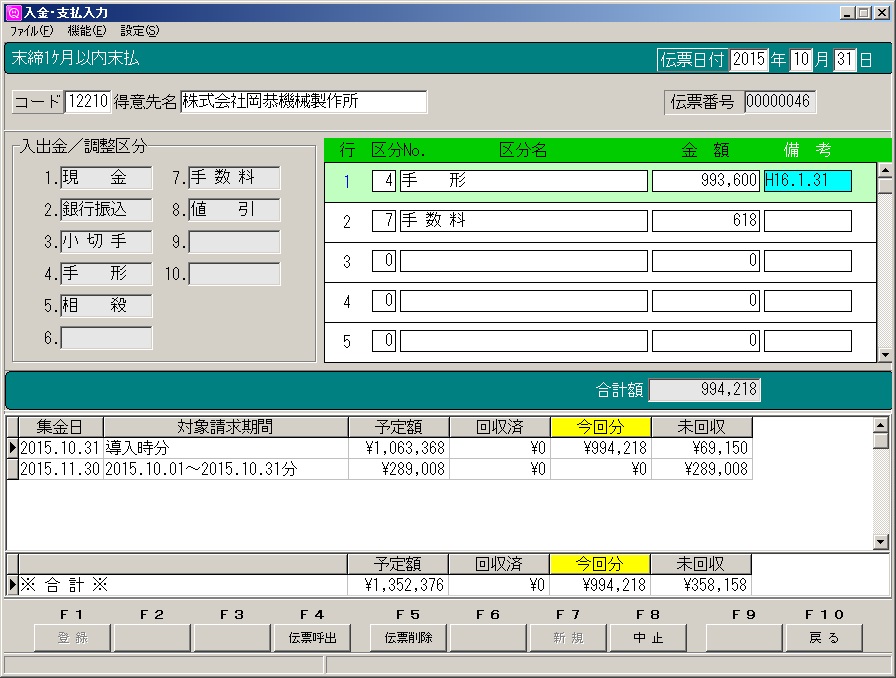Click the 登録 F1 button

72,637
